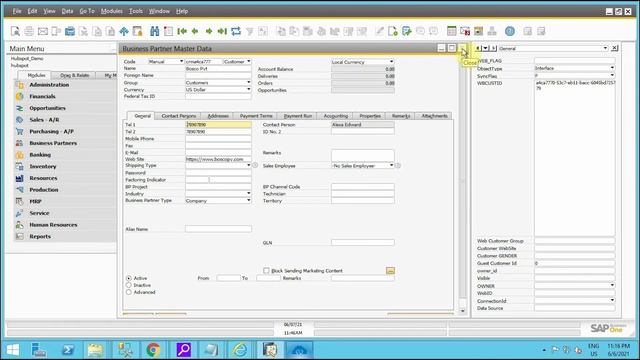Click the round blue help toolbar icon
Viewport: 640px width, 360px height.
click(510, 31)
